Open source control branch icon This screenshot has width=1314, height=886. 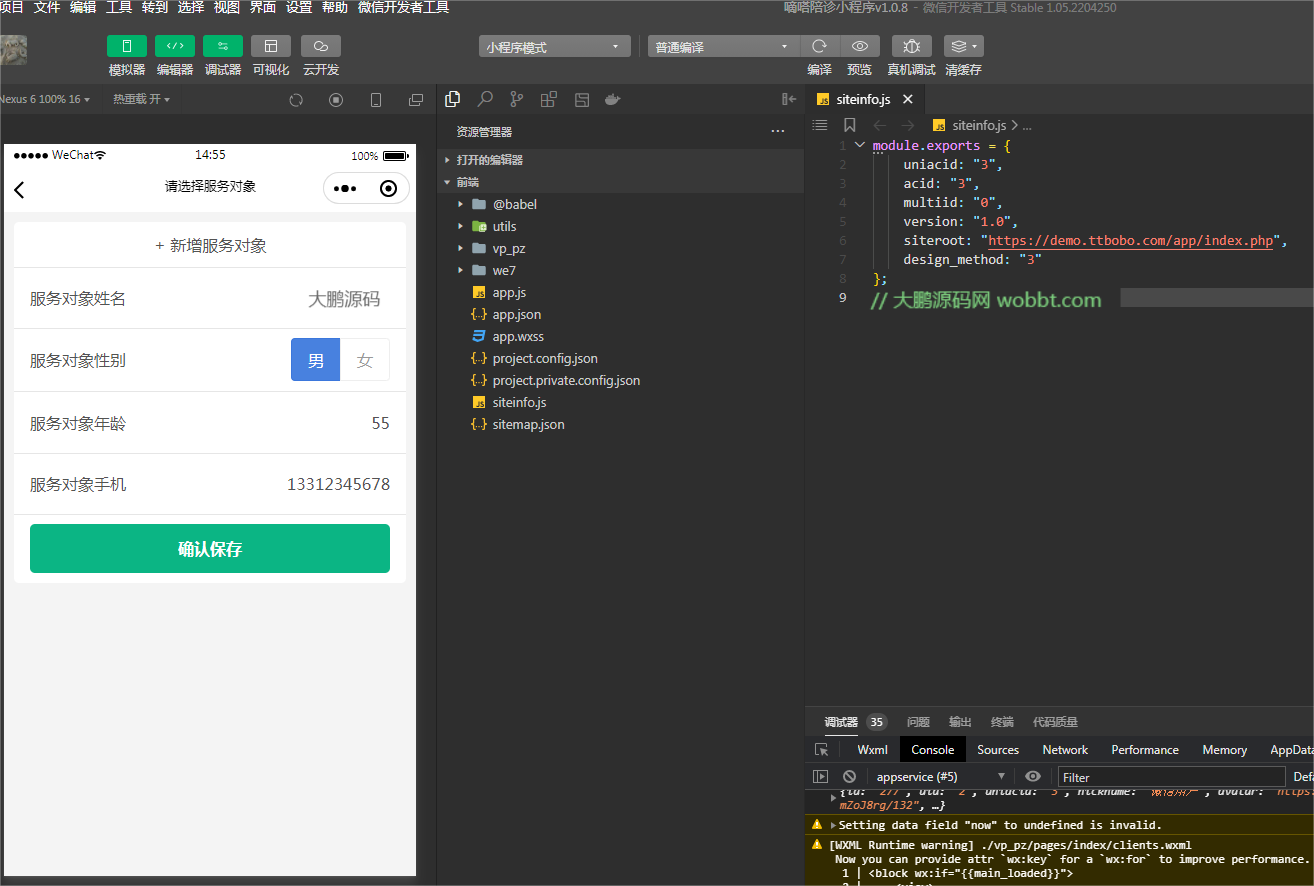516,99
